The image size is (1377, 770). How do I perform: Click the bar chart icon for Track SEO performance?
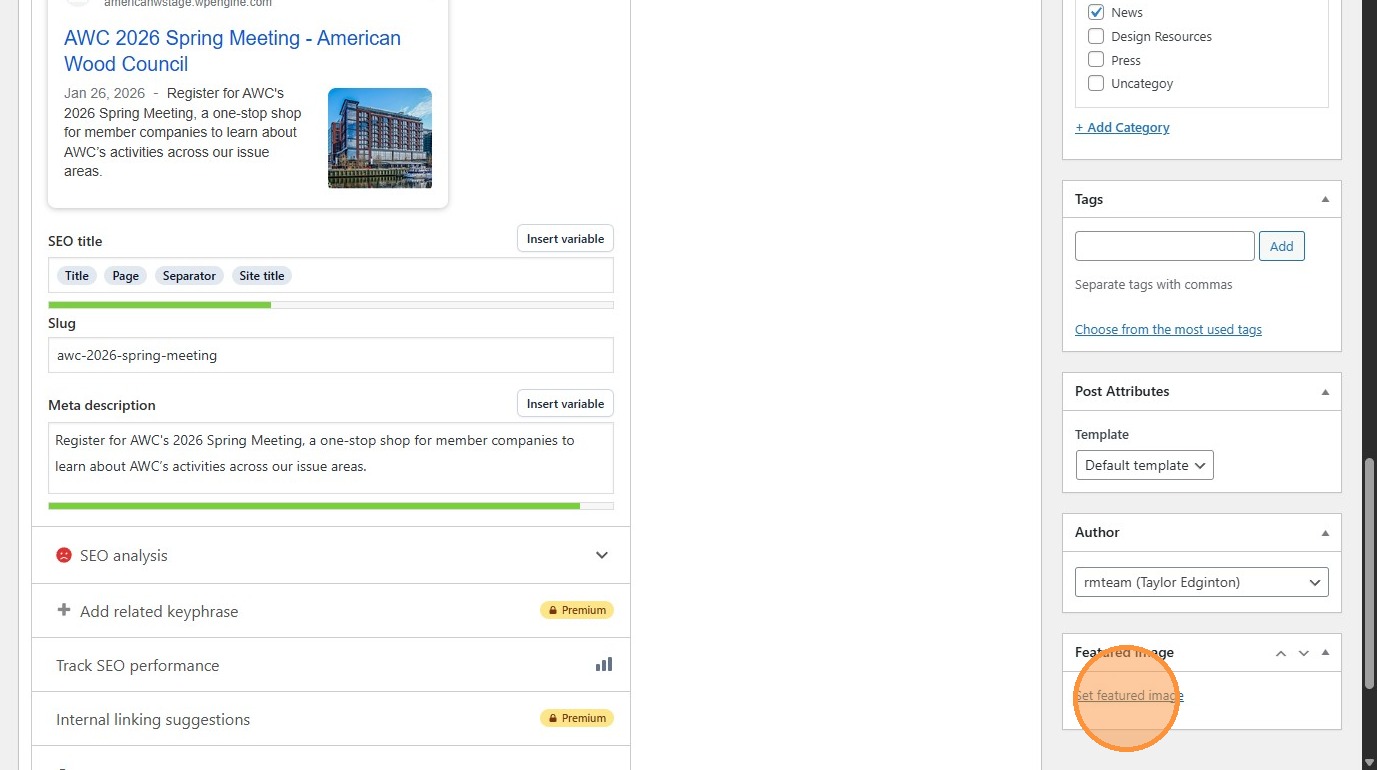[x=604, y=664]
